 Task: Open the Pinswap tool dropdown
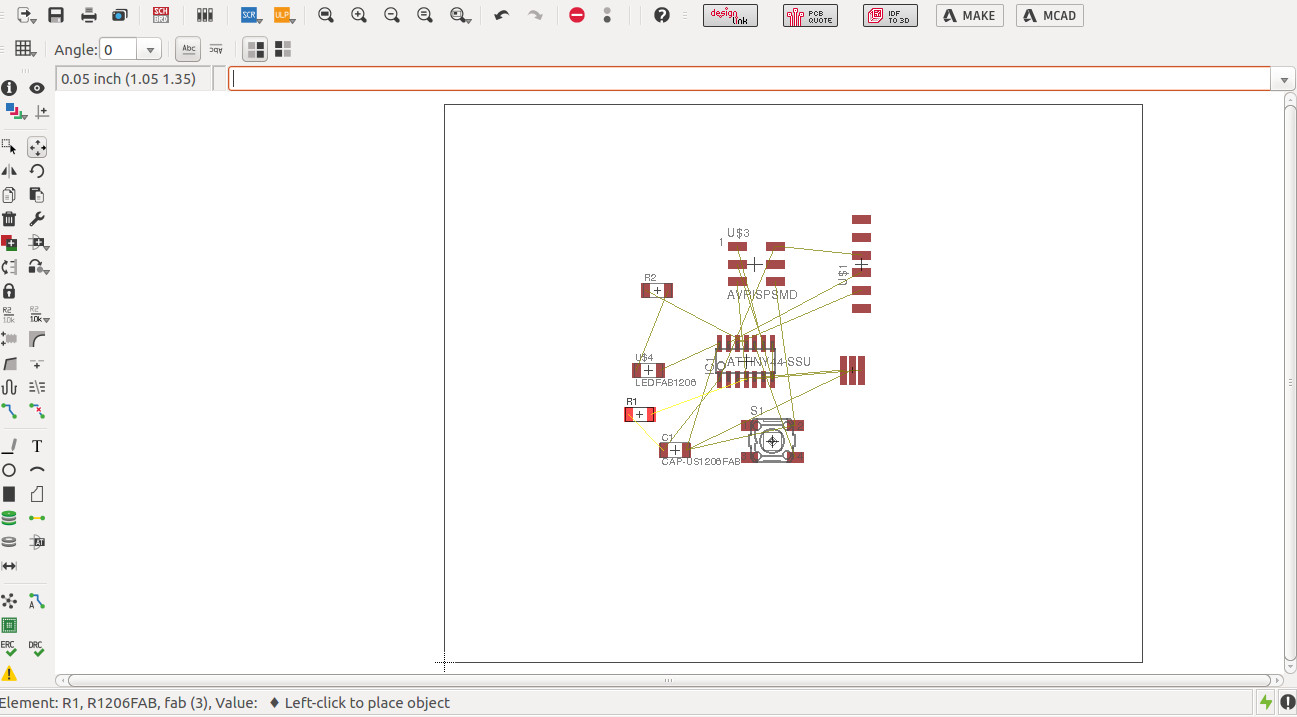tap(40, 243)
